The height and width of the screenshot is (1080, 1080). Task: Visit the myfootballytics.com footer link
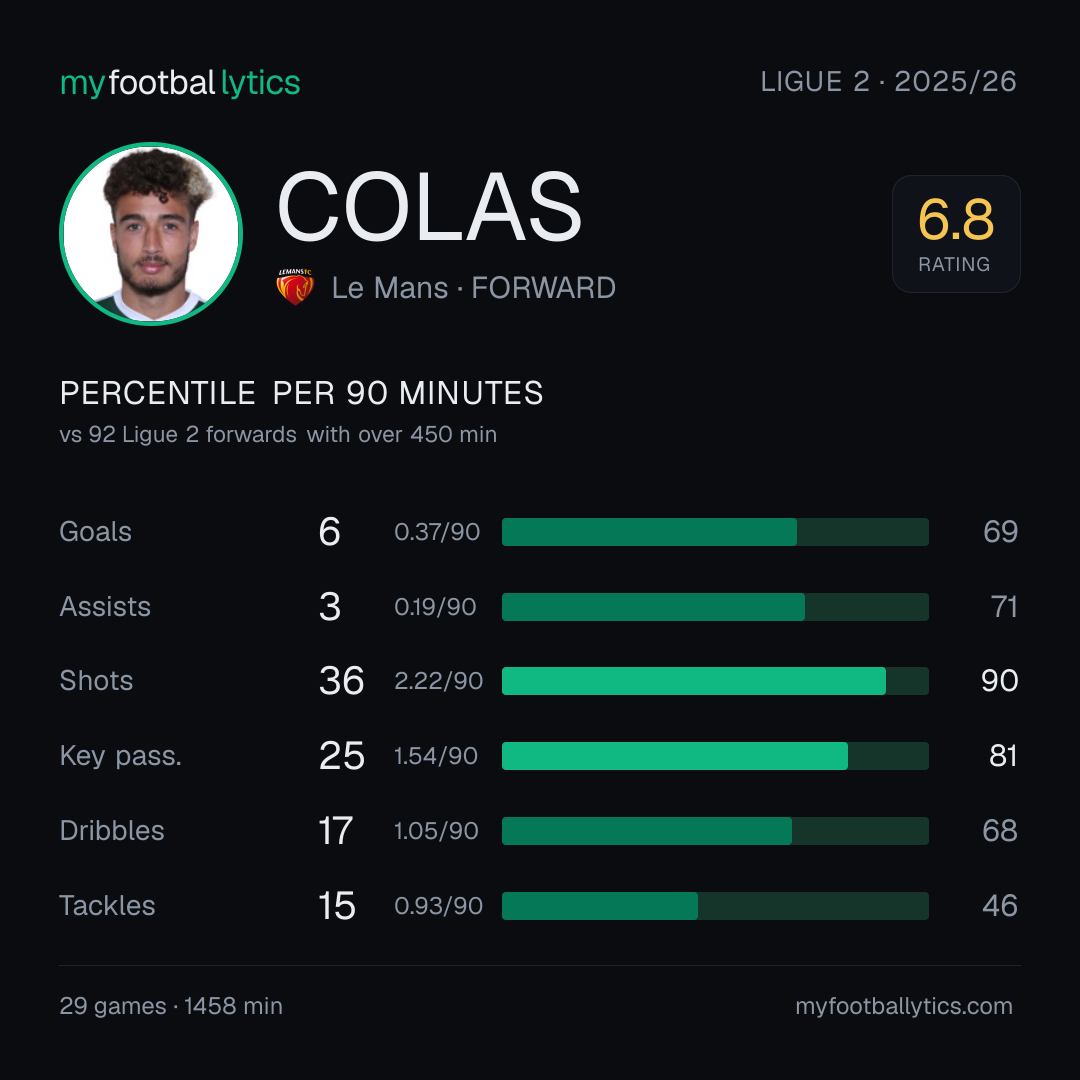(904, 1006)
